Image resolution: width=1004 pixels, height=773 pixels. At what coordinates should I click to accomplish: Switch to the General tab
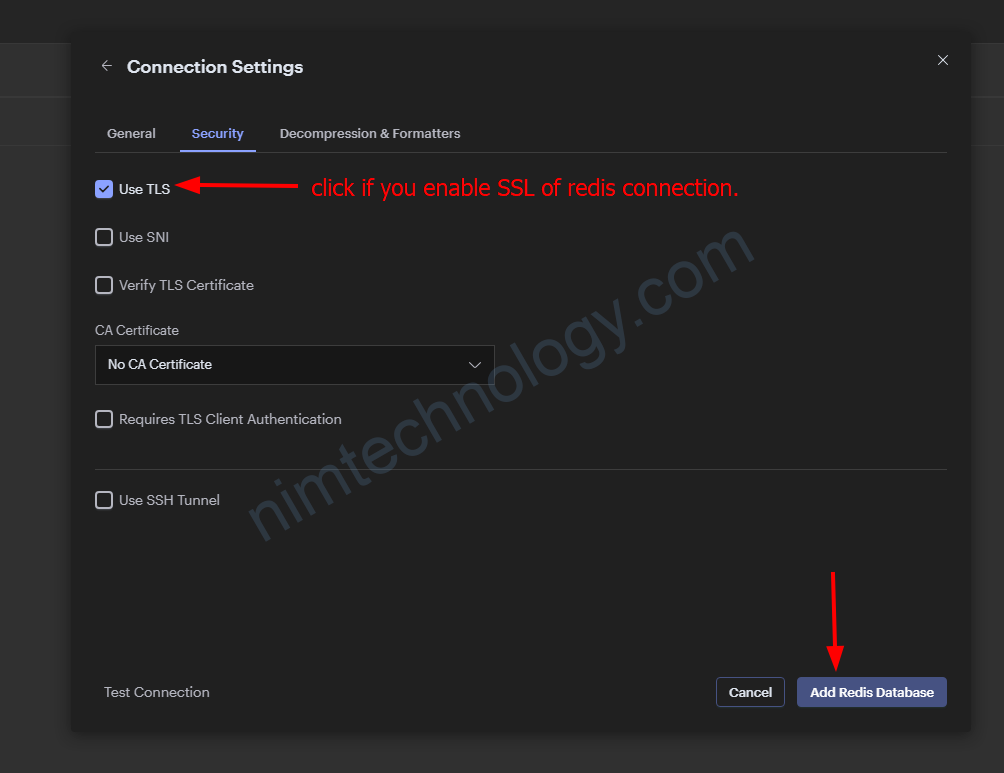[x=131, y=133]
